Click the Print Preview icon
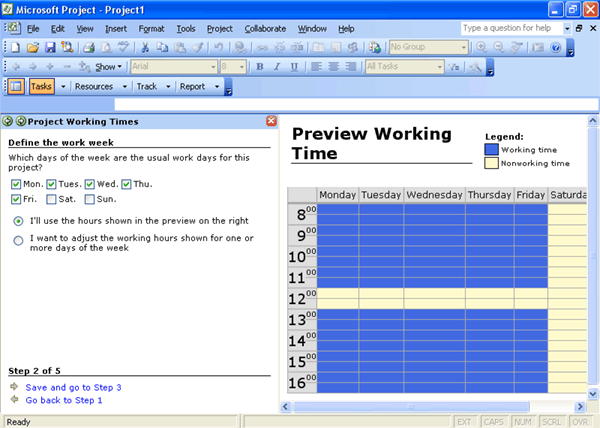The height and width of the screenshot is (428, 600). click(x=106, y=47)
